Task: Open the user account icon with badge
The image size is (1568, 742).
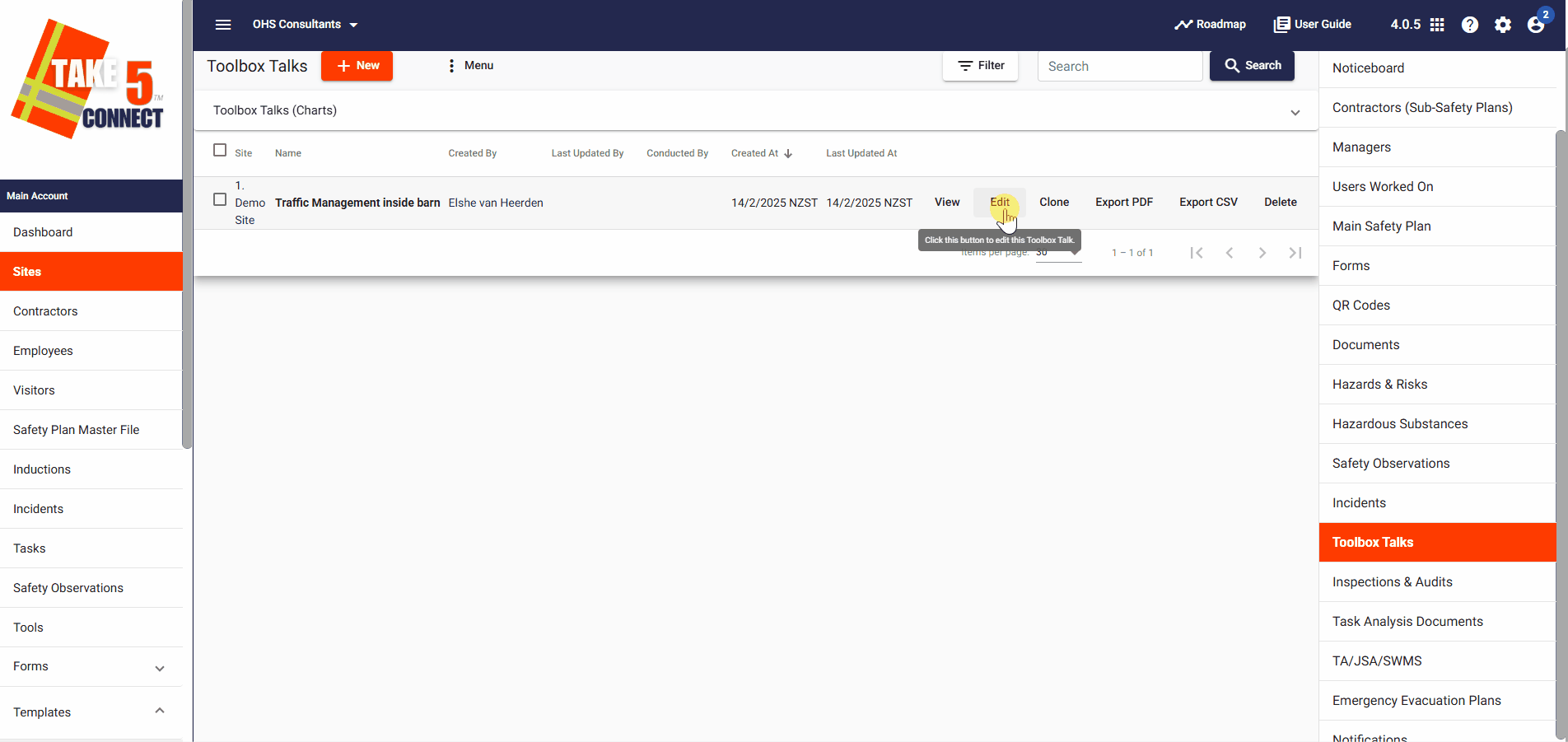Action: [1537, 23]
